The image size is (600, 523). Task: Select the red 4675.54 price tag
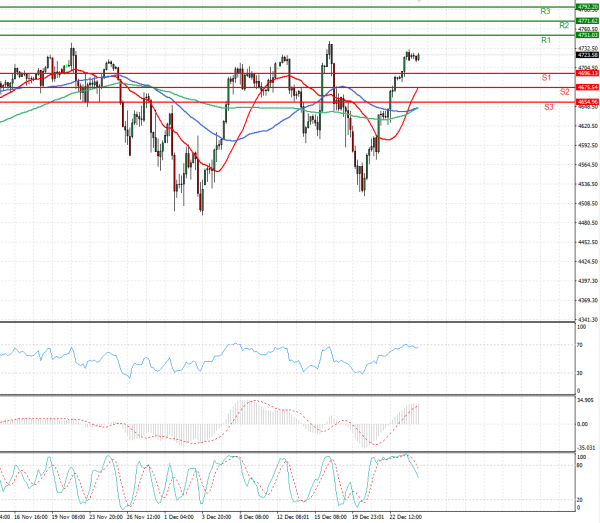[x=588, y=88]
